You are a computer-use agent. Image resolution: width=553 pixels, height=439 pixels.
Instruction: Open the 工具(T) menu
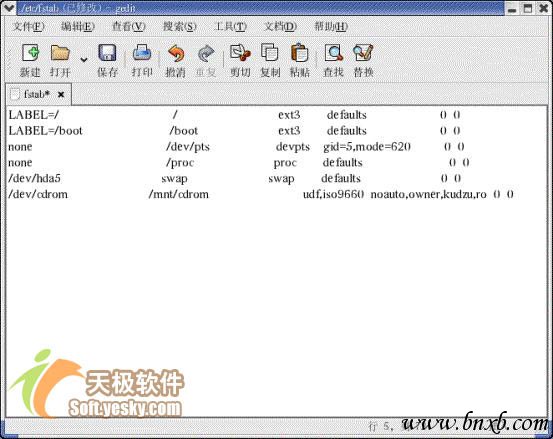230,26
